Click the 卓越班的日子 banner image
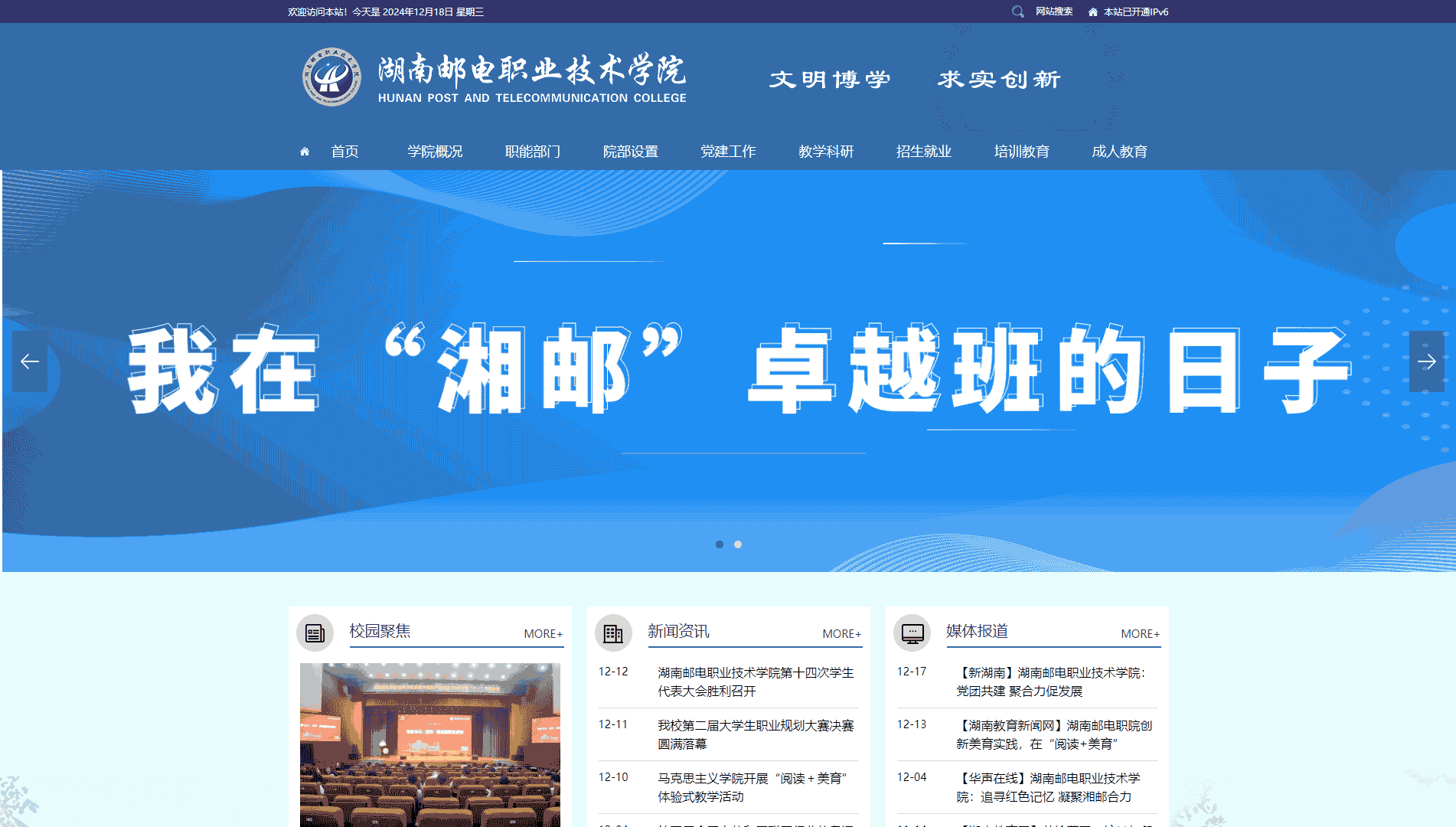Screen dimensions: 1456x827 728,371
